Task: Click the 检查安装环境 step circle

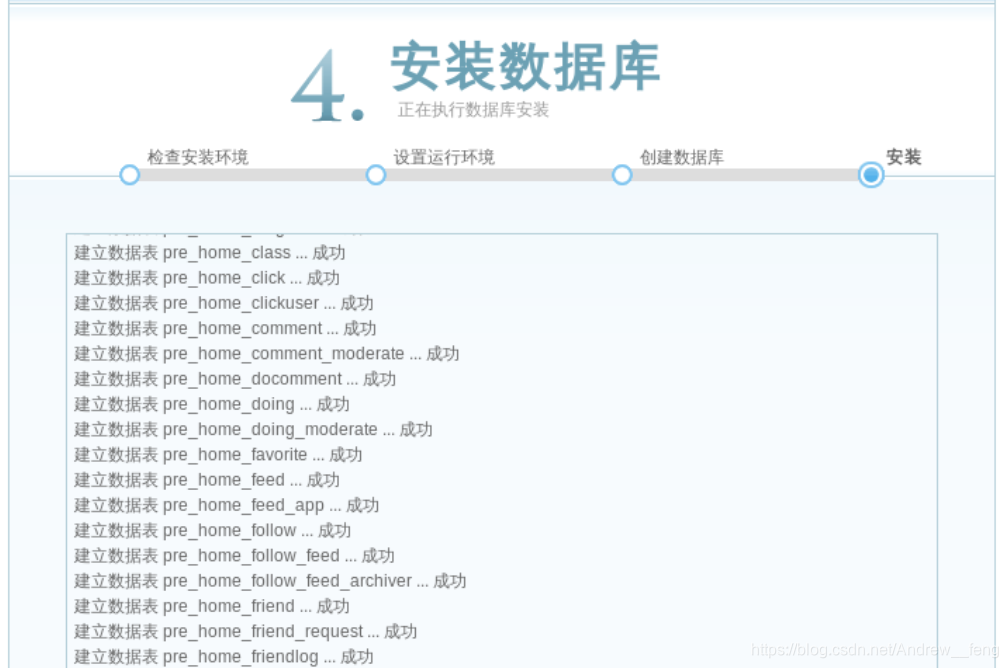Action: pyautogui.click(x=130, y=175)
